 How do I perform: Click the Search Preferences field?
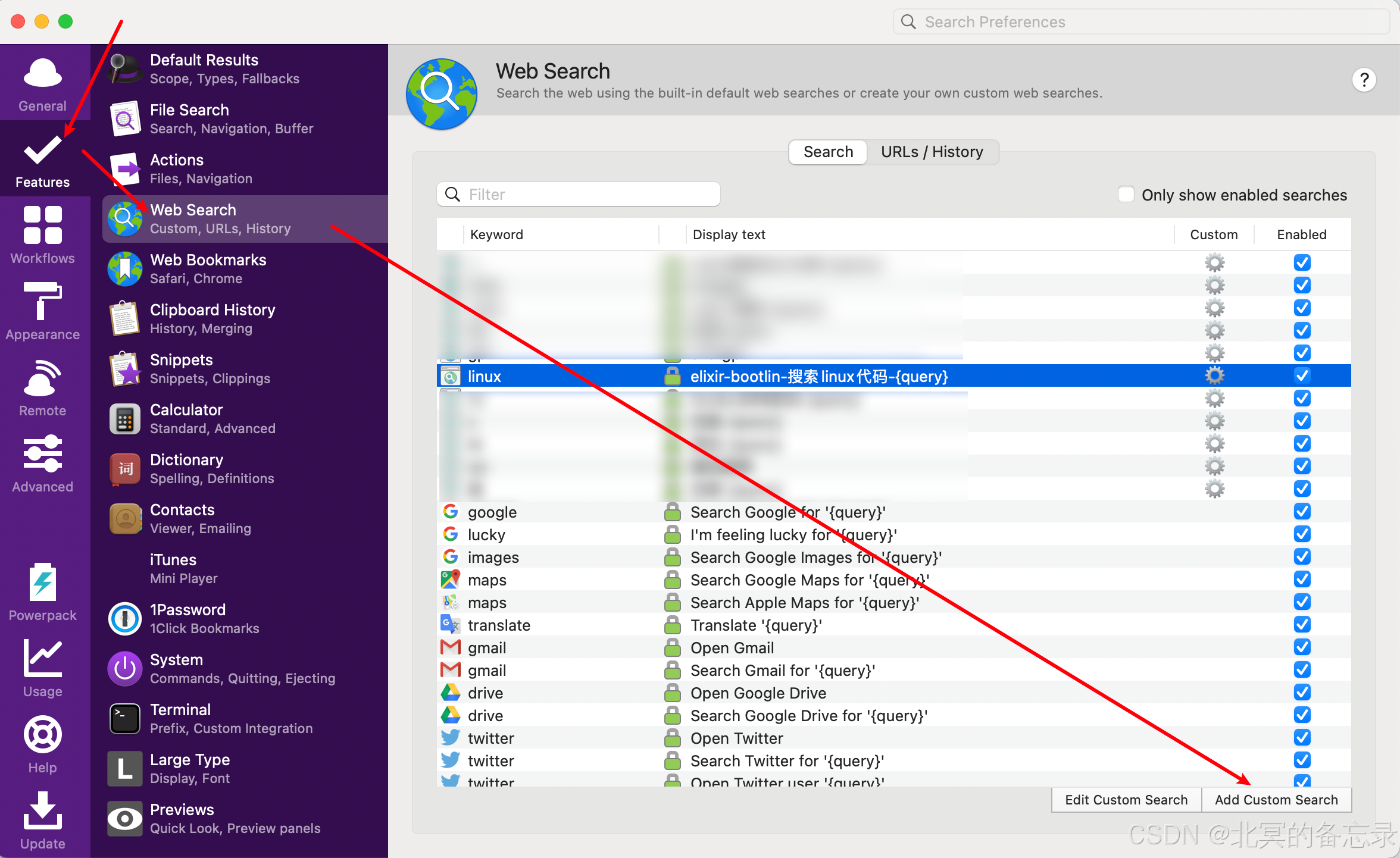point(1142,22)
